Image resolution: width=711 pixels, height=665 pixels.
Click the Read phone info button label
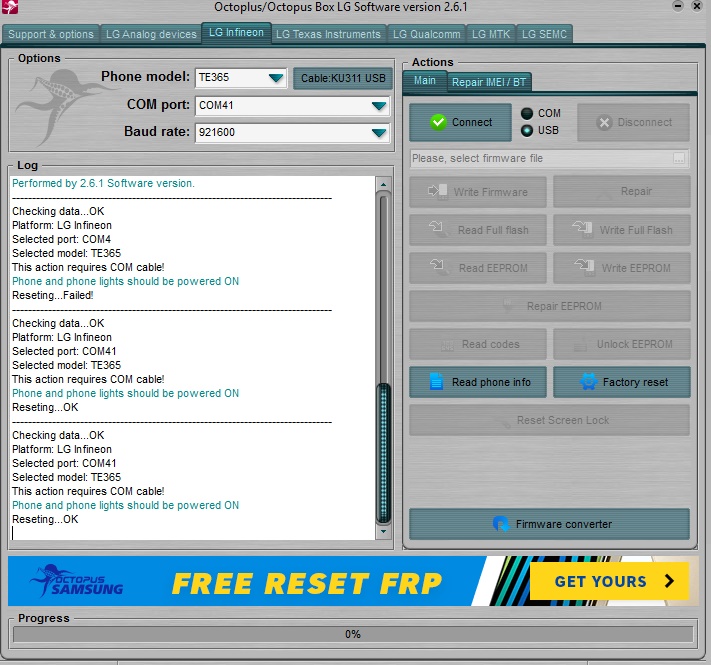point(491,382)
